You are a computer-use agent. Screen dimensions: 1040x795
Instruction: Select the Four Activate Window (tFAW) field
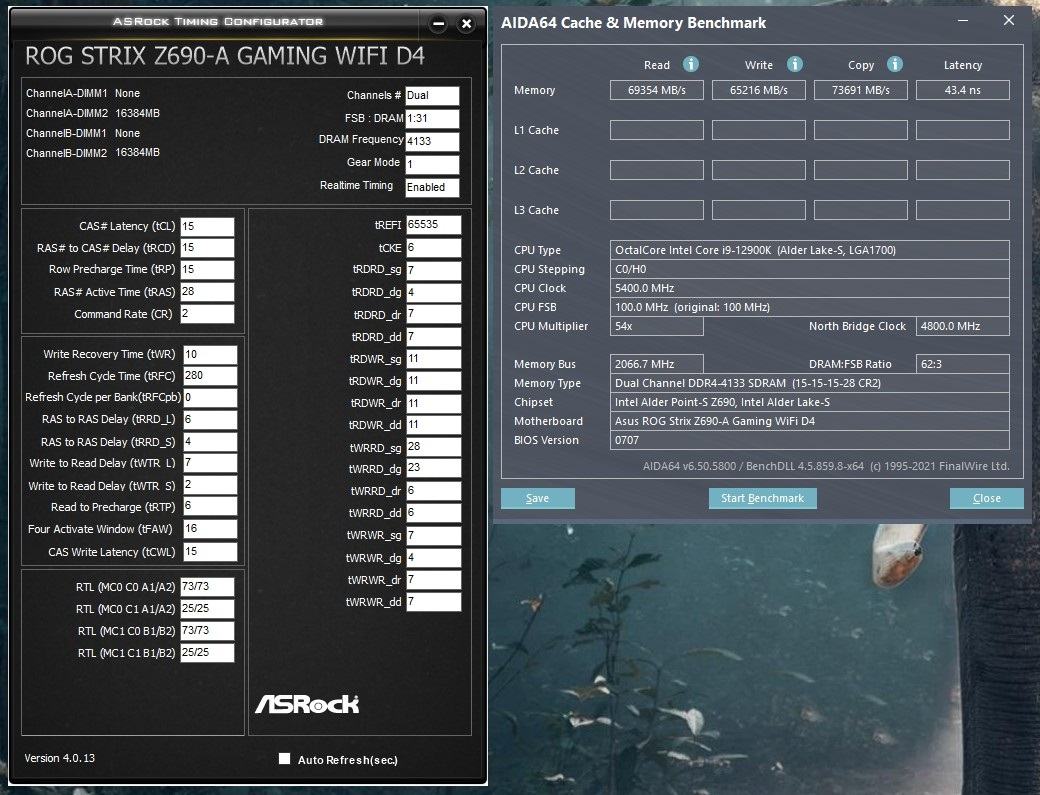point(210,528)
